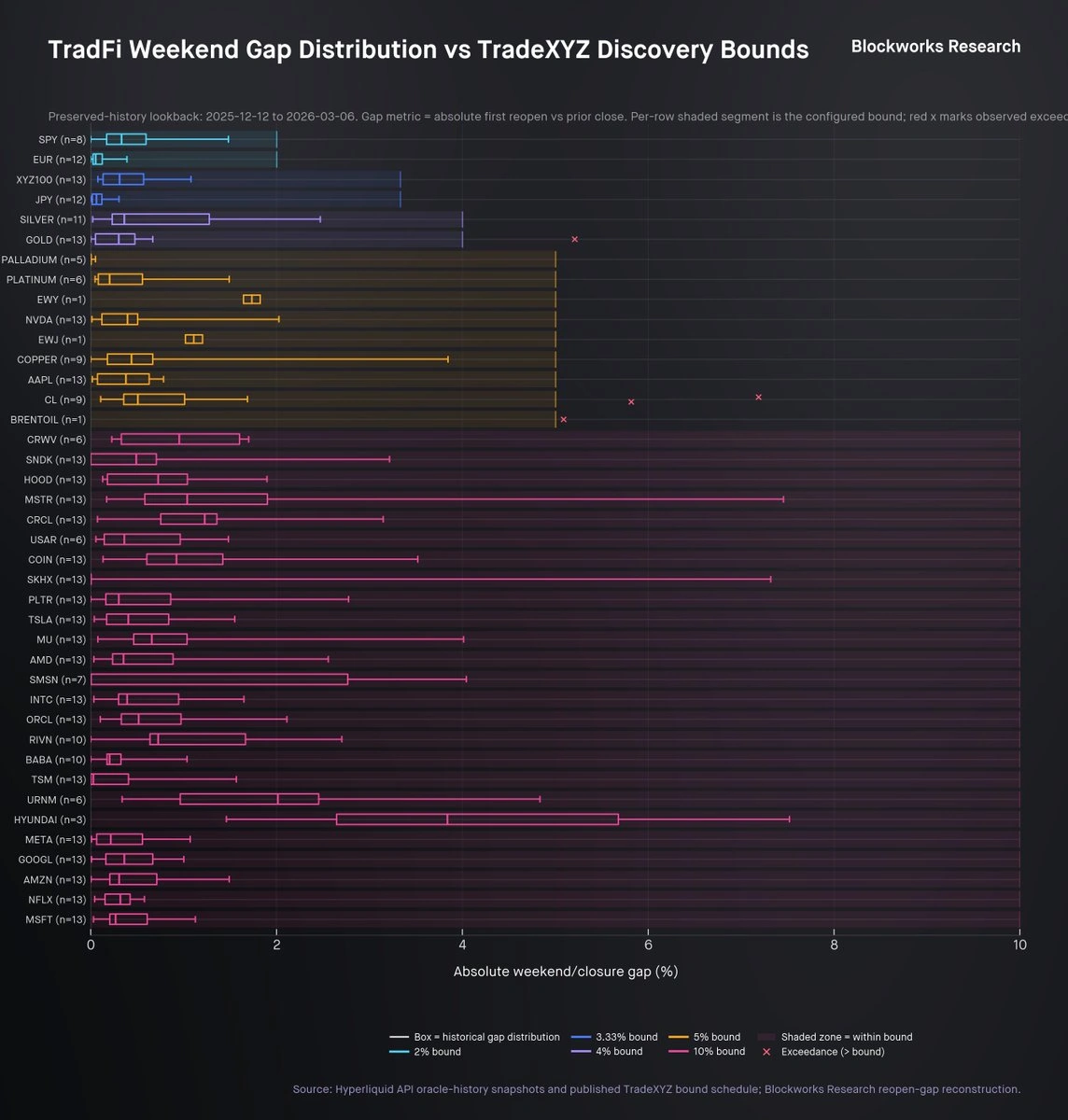Click 'Shaded zone = within bound' legend entry
The width and height of the screenshot is (1068, 1120).
835,1037
